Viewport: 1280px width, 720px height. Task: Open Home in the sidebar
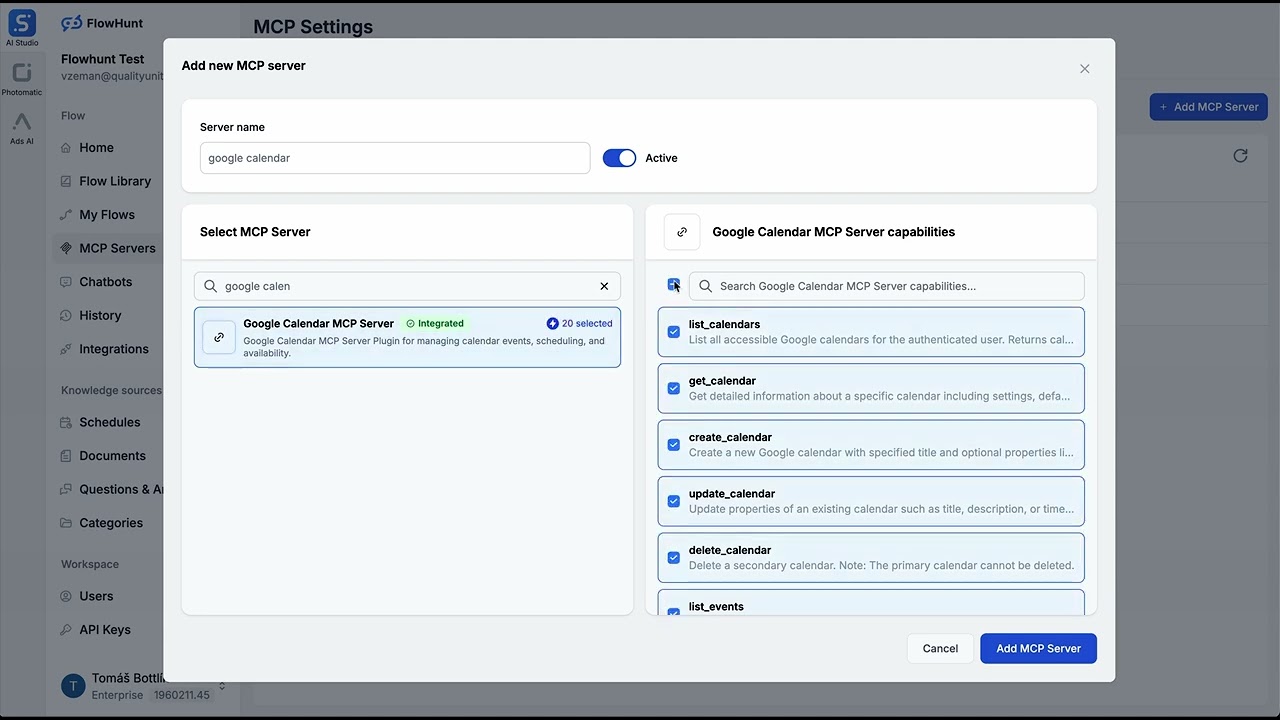click(96, 148)
